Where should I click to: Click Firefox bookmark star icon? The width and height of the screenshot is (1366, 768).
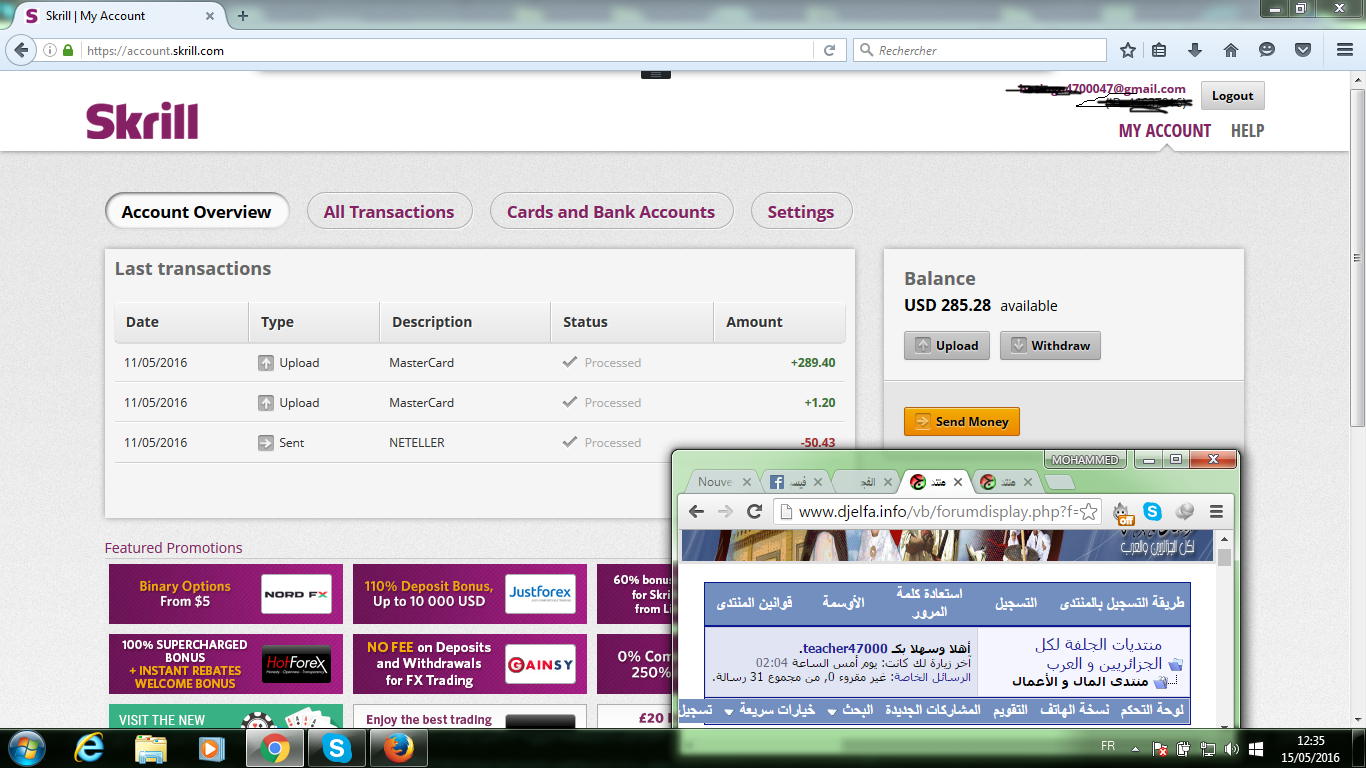click(1128, 50)
